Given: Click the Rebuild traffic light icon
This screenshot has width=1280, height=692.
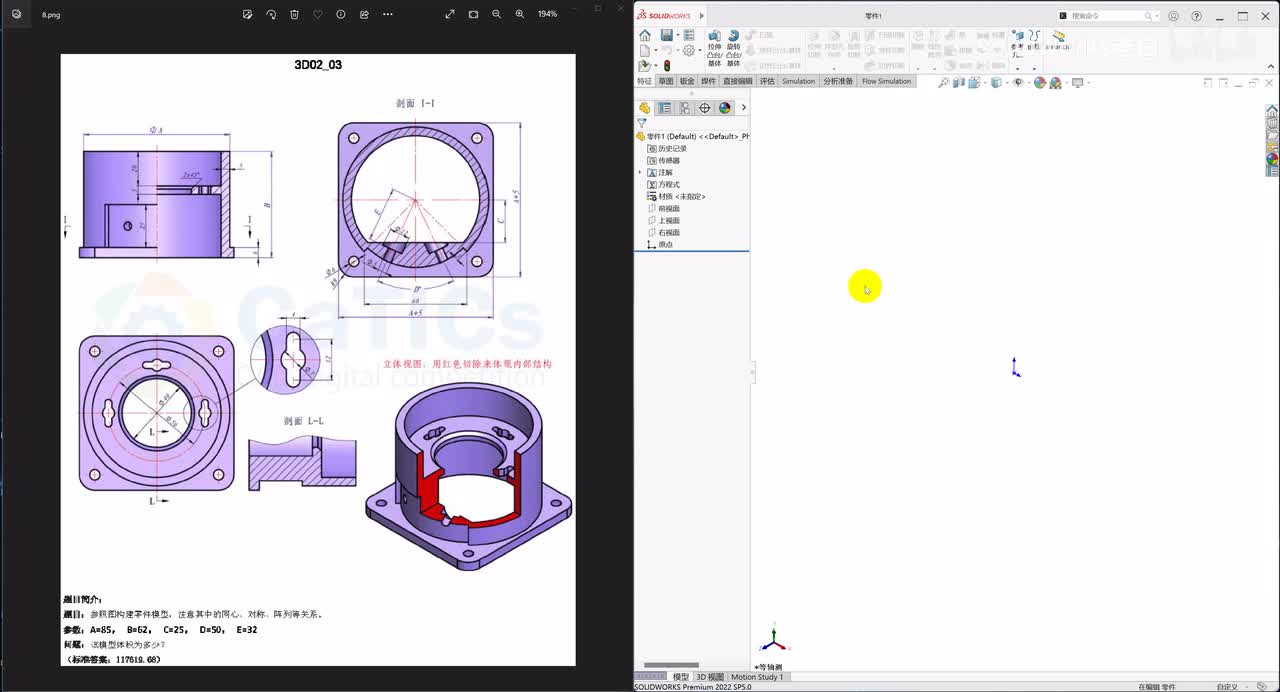Looking at the screenshot, I should [667, 66].
